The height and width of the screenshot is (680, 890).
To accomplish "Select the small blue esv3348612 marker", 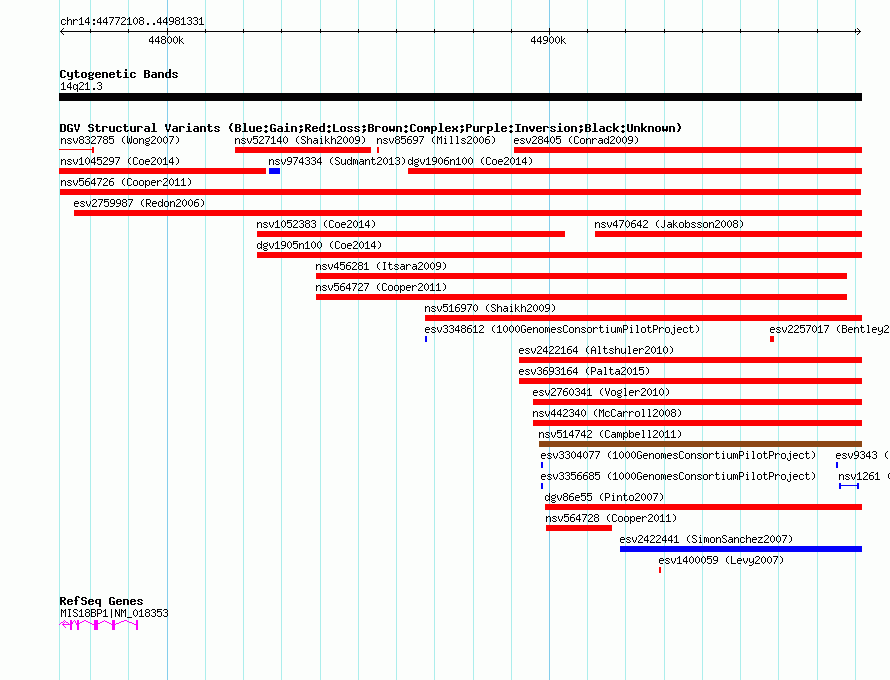I will (426, 339).
